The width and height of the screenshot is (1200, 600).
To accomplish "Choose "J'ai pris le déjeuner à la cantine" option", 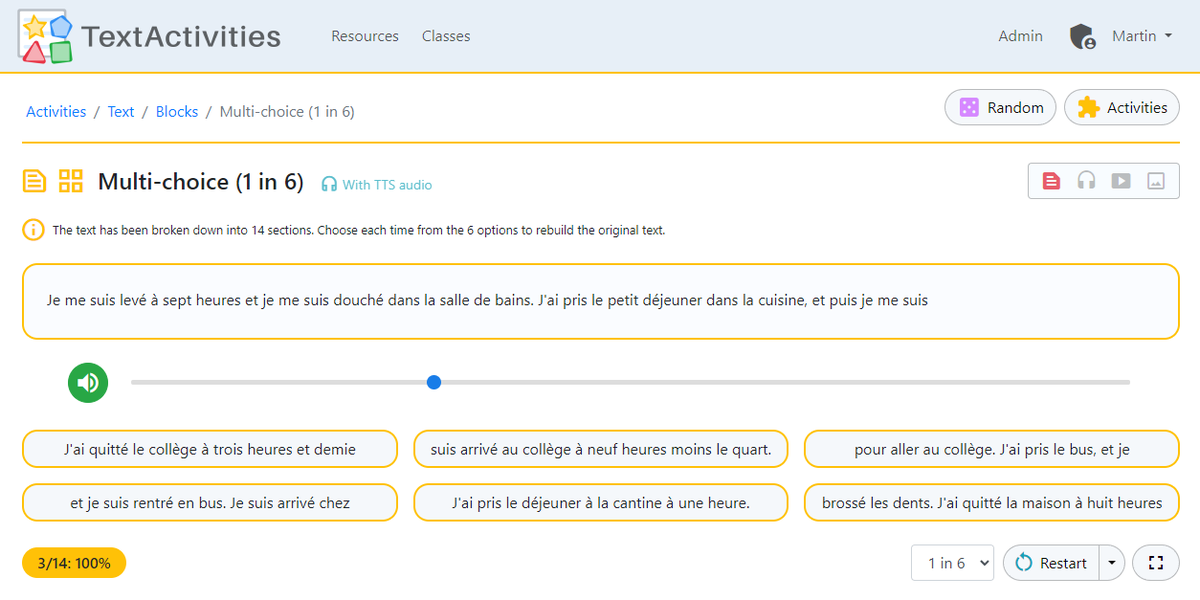I will [601, 503].
